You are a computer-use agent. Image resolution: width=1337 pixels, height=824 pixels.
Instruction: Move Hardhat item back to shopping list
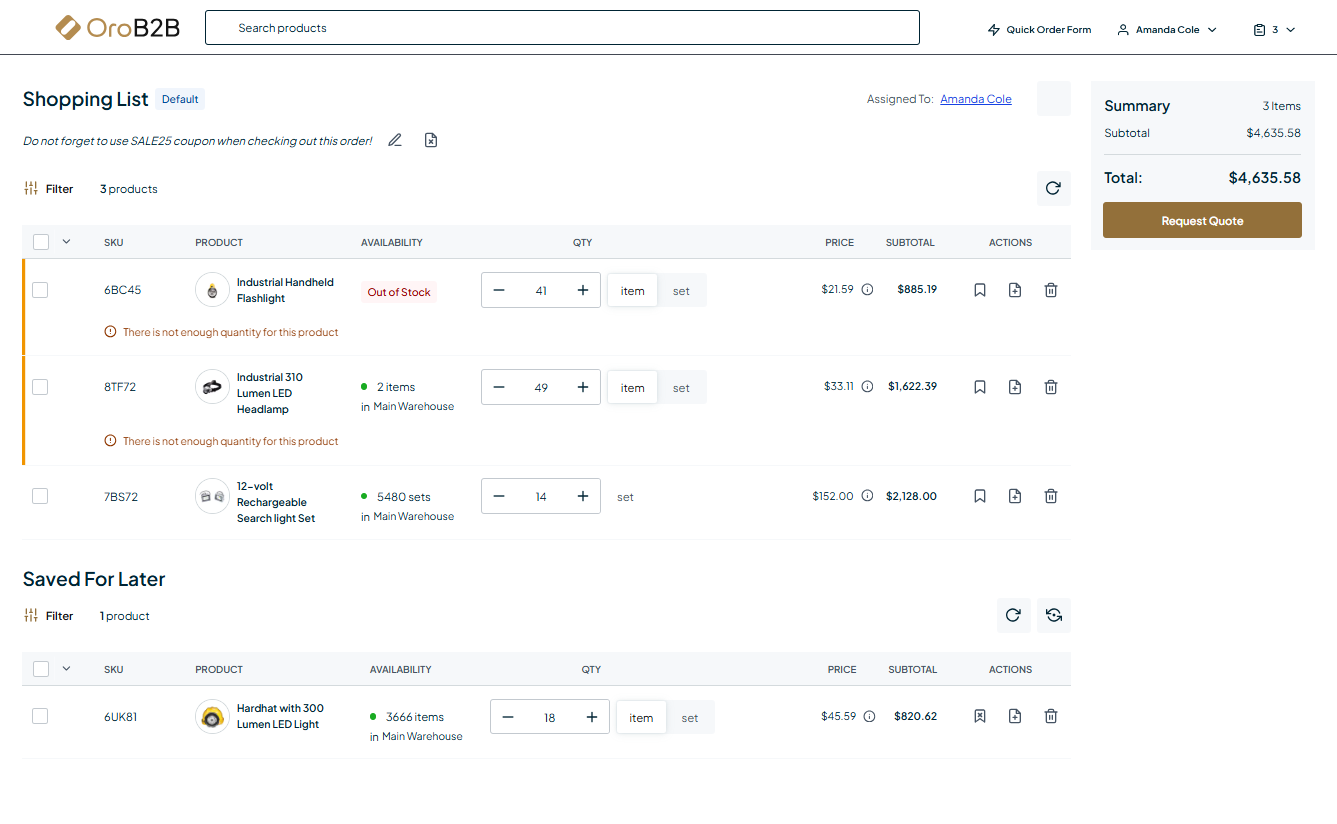click(980, 716)
